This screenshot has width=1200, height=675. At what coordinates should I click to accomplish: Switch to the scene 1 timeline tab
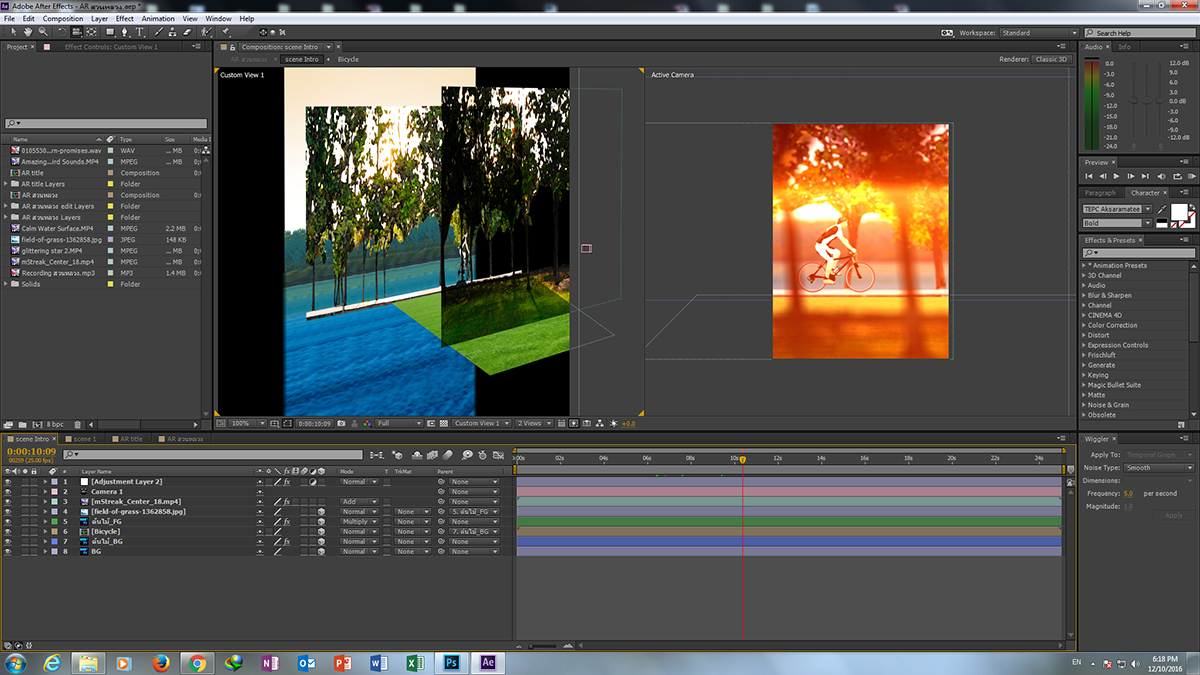85,439
